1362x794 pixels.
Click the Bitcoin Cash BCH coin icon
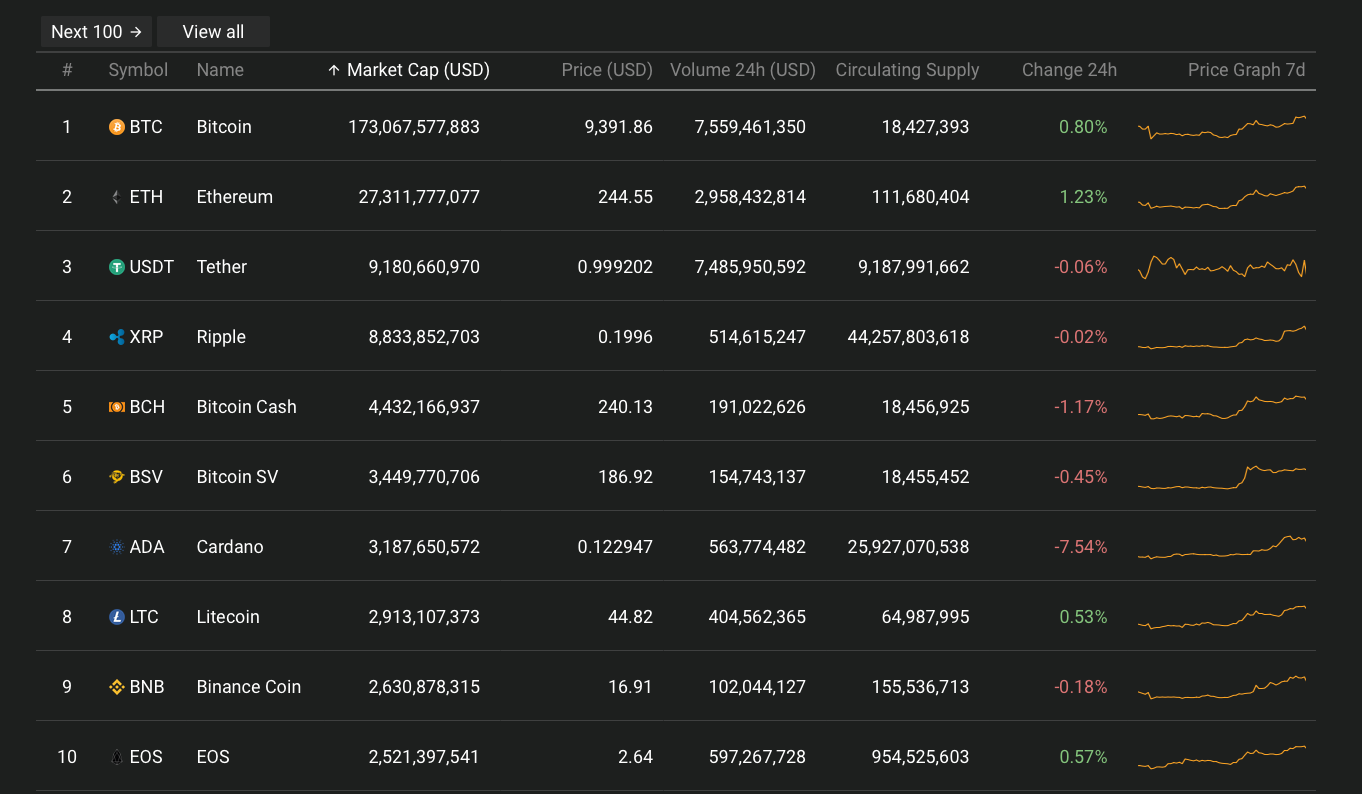pyautogui.click(x=117, y=407)
